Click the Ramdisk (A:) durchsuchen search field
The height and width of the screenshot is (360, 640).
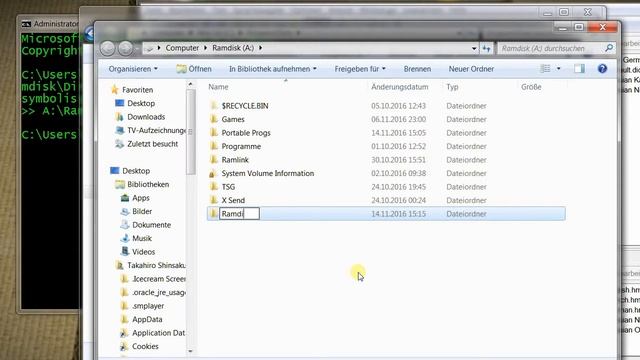pyautogui.click(x=550, y=48)
